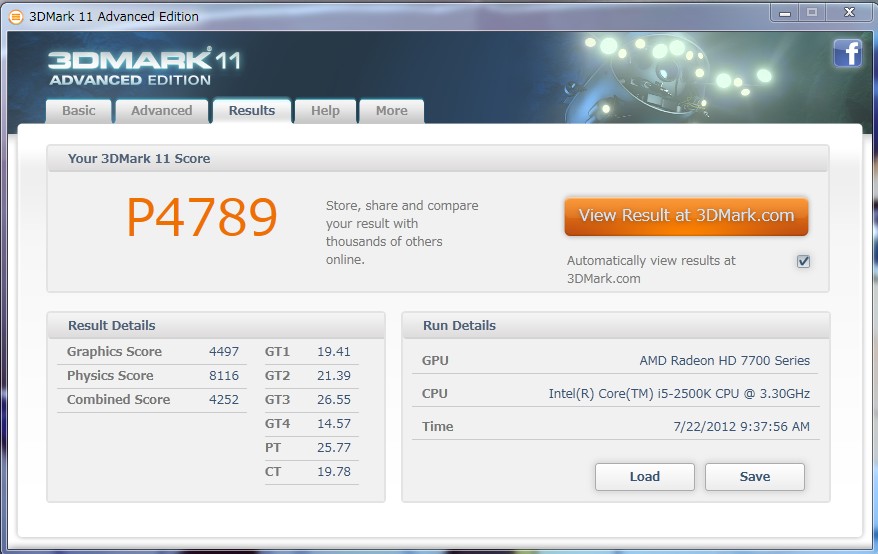Image resolution: width=878 pixels, height=554 pixels.
Task: Open the Help tab
Action: point(325,110)
